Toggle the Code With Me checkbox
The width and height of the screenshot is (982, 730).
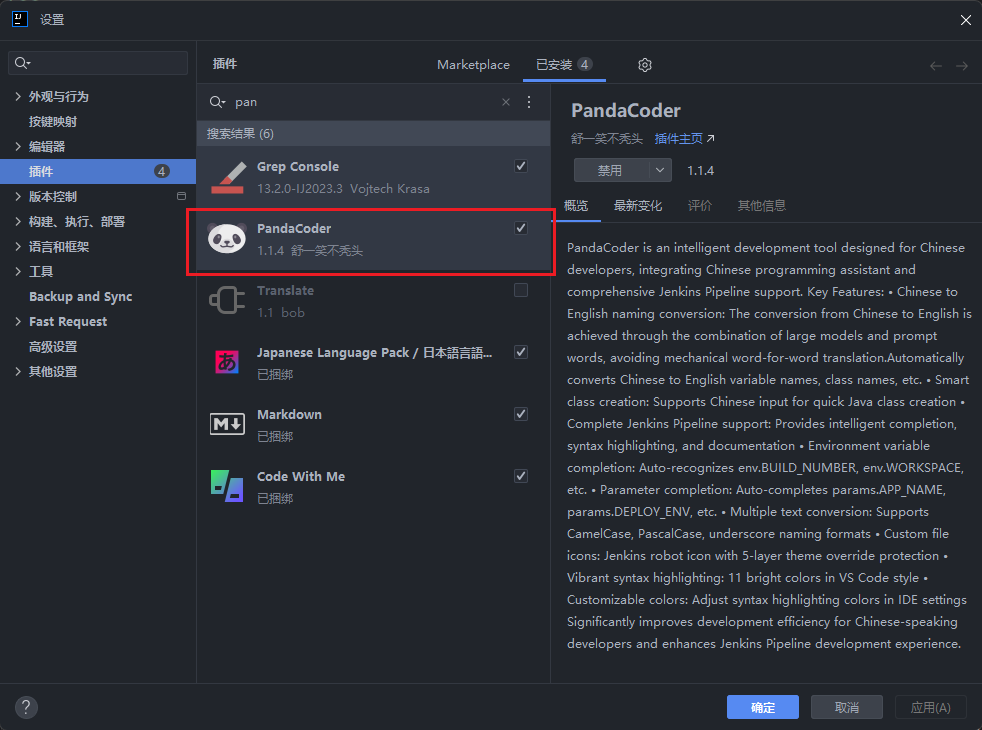[x=520, y=476]
